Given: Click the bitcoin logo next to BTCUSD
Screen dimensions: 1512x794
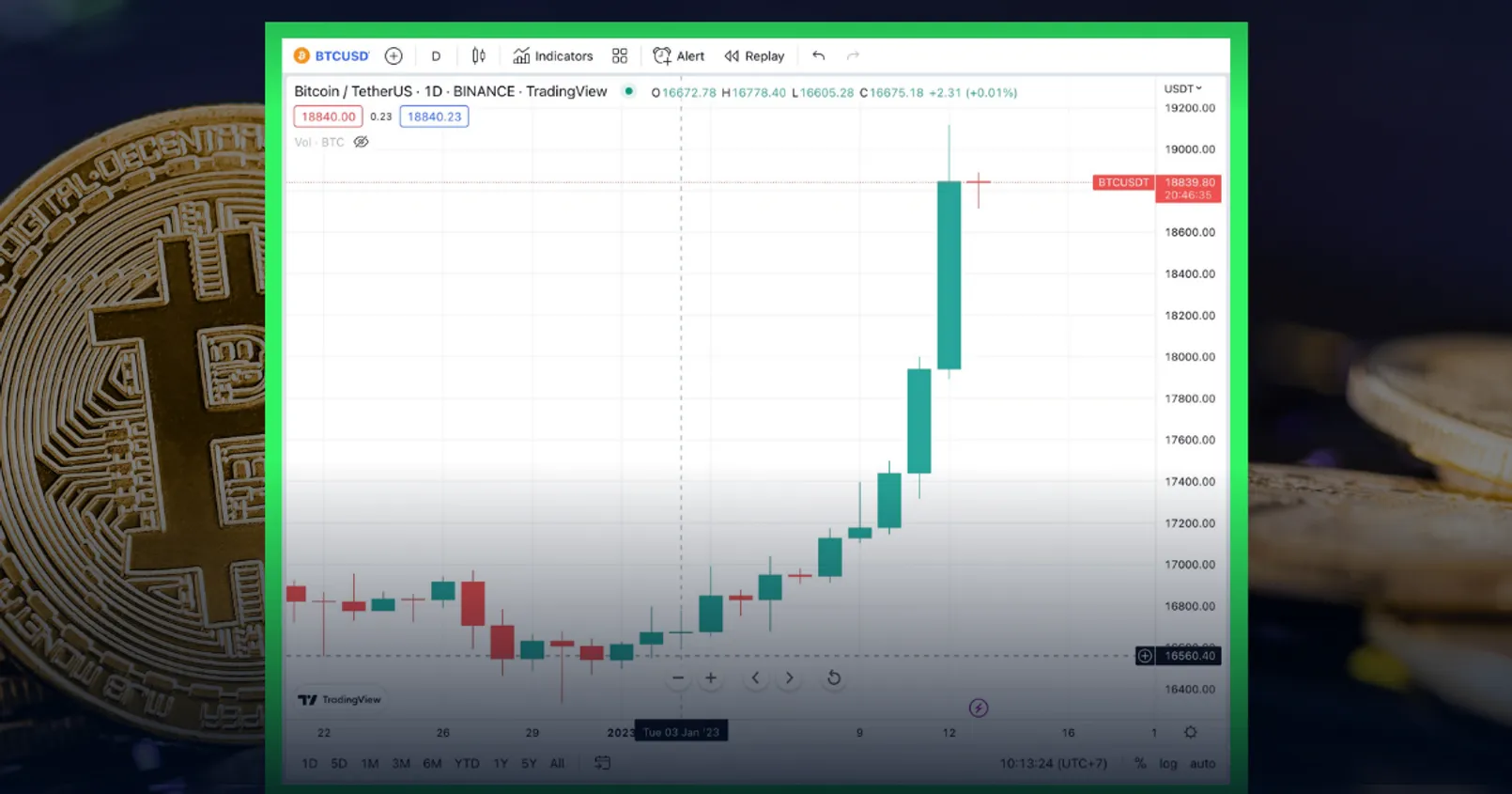Looking at the screenshot, I should tap(301, 56).
